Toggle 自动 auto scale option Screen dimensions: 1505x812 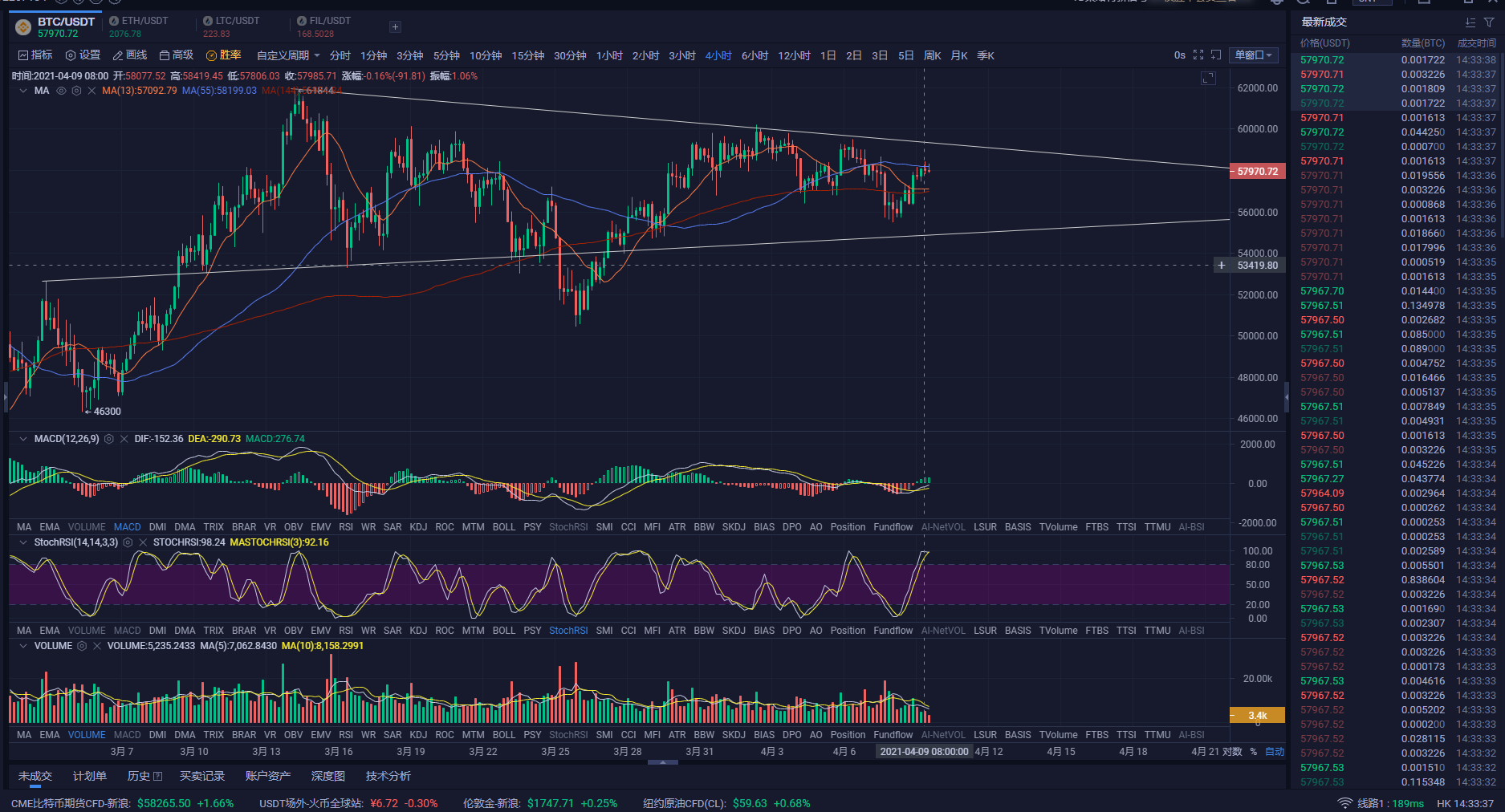(x=1275, y=752)
